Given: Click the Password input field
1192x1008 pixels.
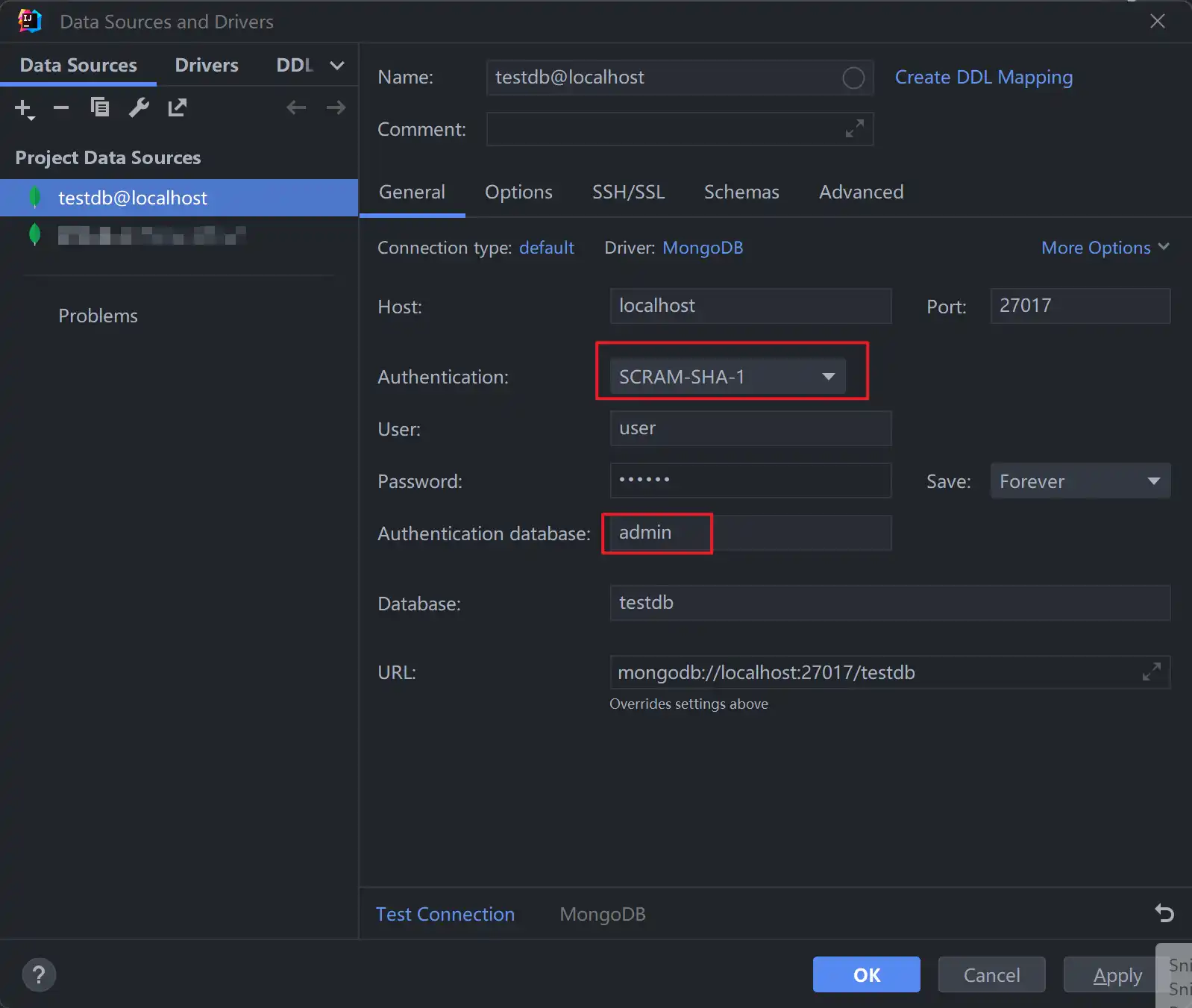Looking at the screenshot, I should (750, 480).
